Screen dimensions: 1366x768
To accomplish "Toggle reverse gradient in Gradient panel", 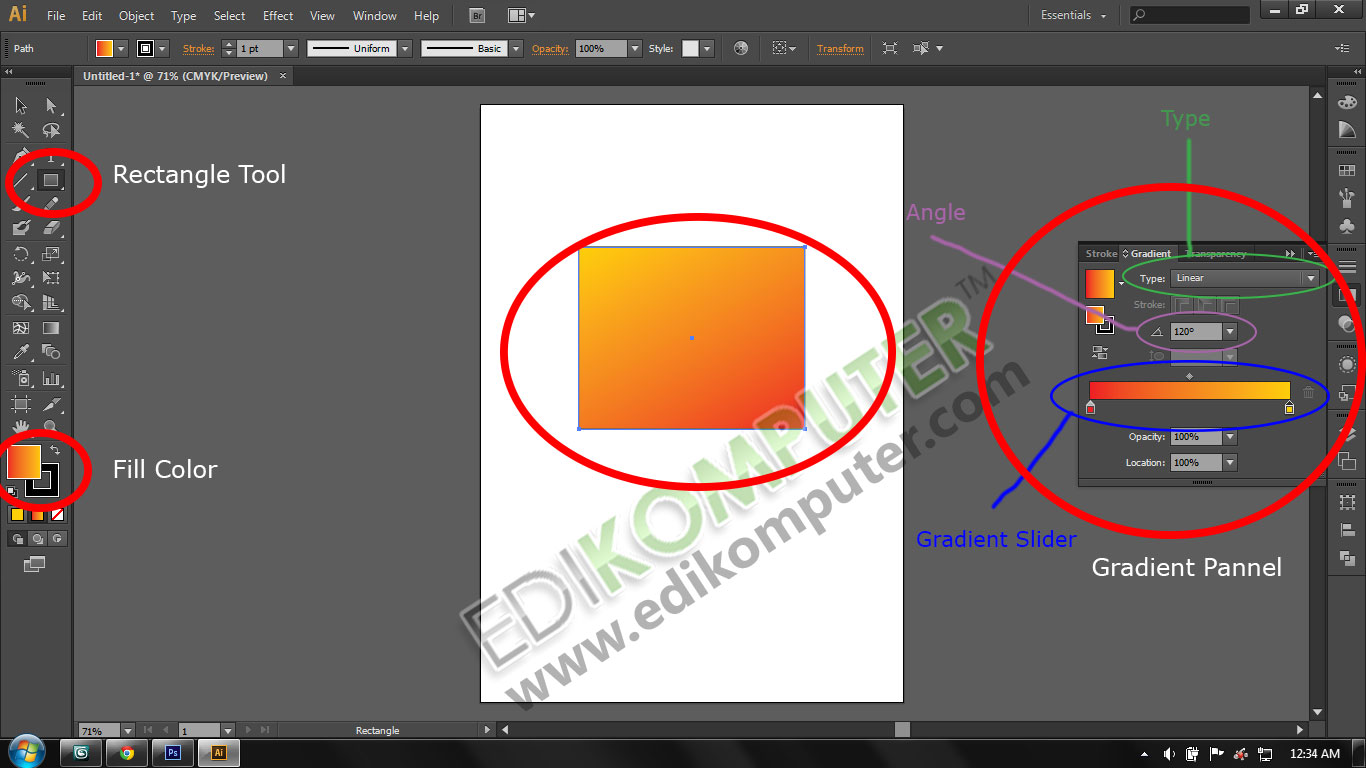I will 1100,352.
